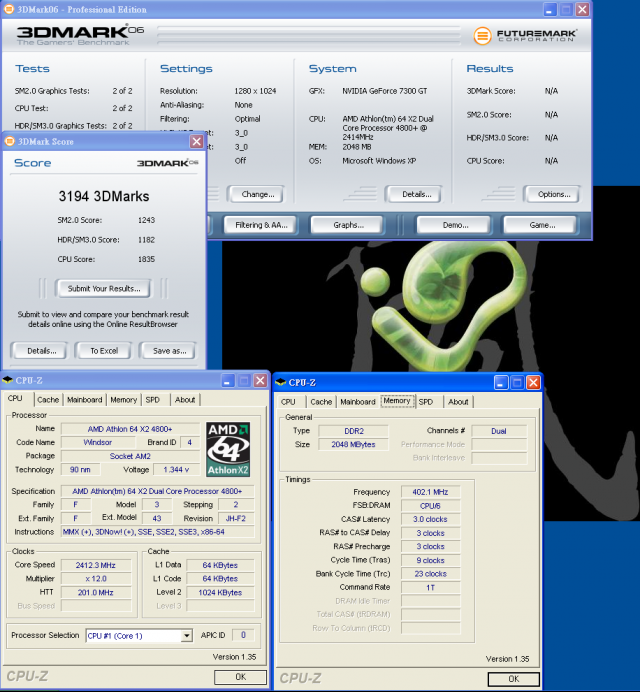Click the 3DMark06 title bar app icon
This screenshot has height=692, width=640.
pos(8,9)
